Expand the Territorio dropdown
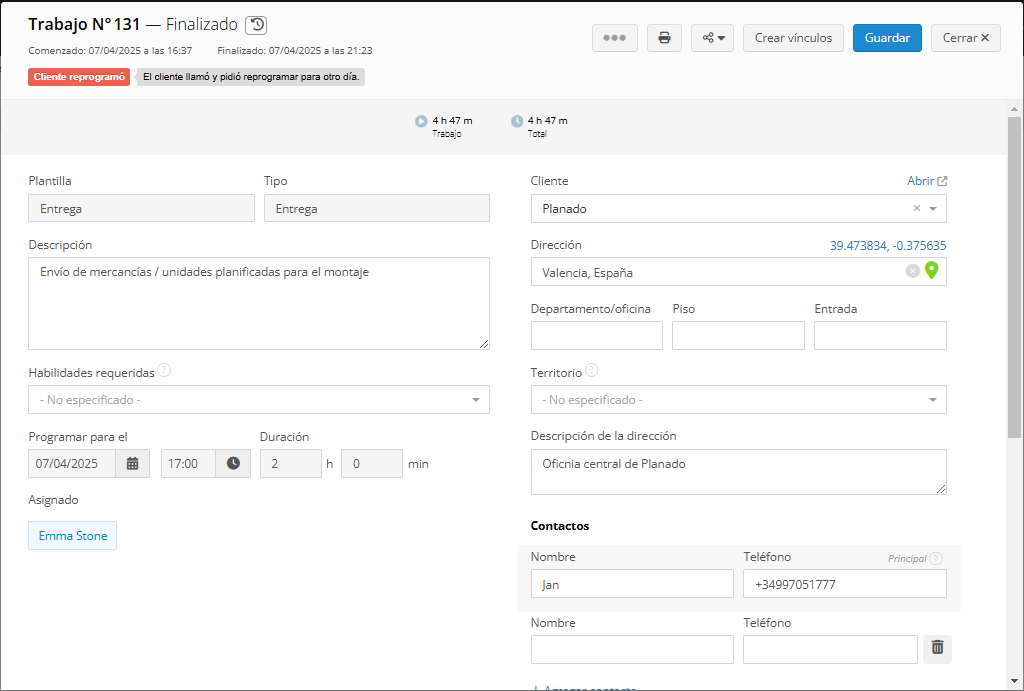This screenshot has height=691, width=1024. point(933,400)
